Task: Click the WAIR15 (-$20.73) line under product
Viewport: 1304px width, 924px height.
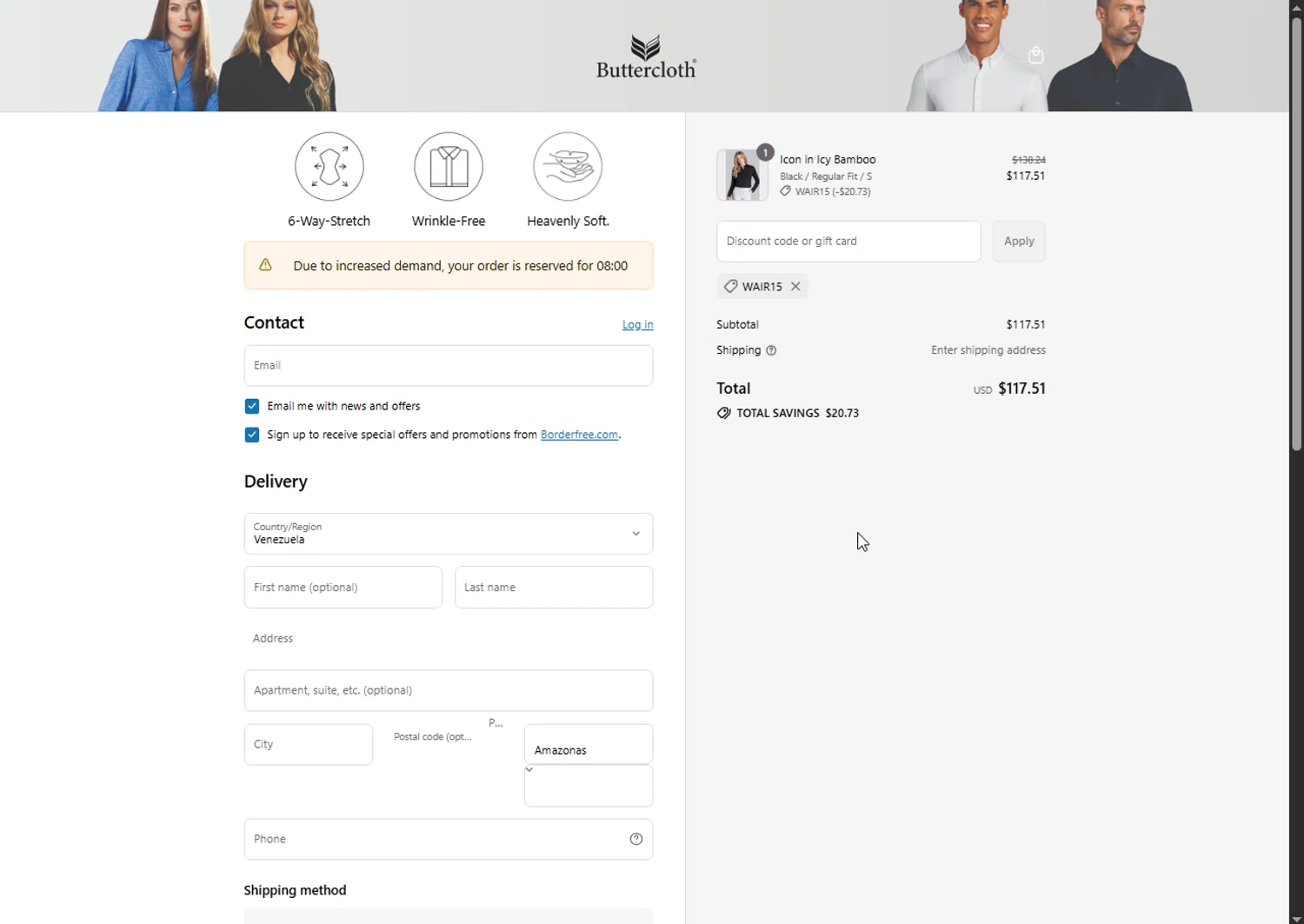Action: tap(825, 191)
